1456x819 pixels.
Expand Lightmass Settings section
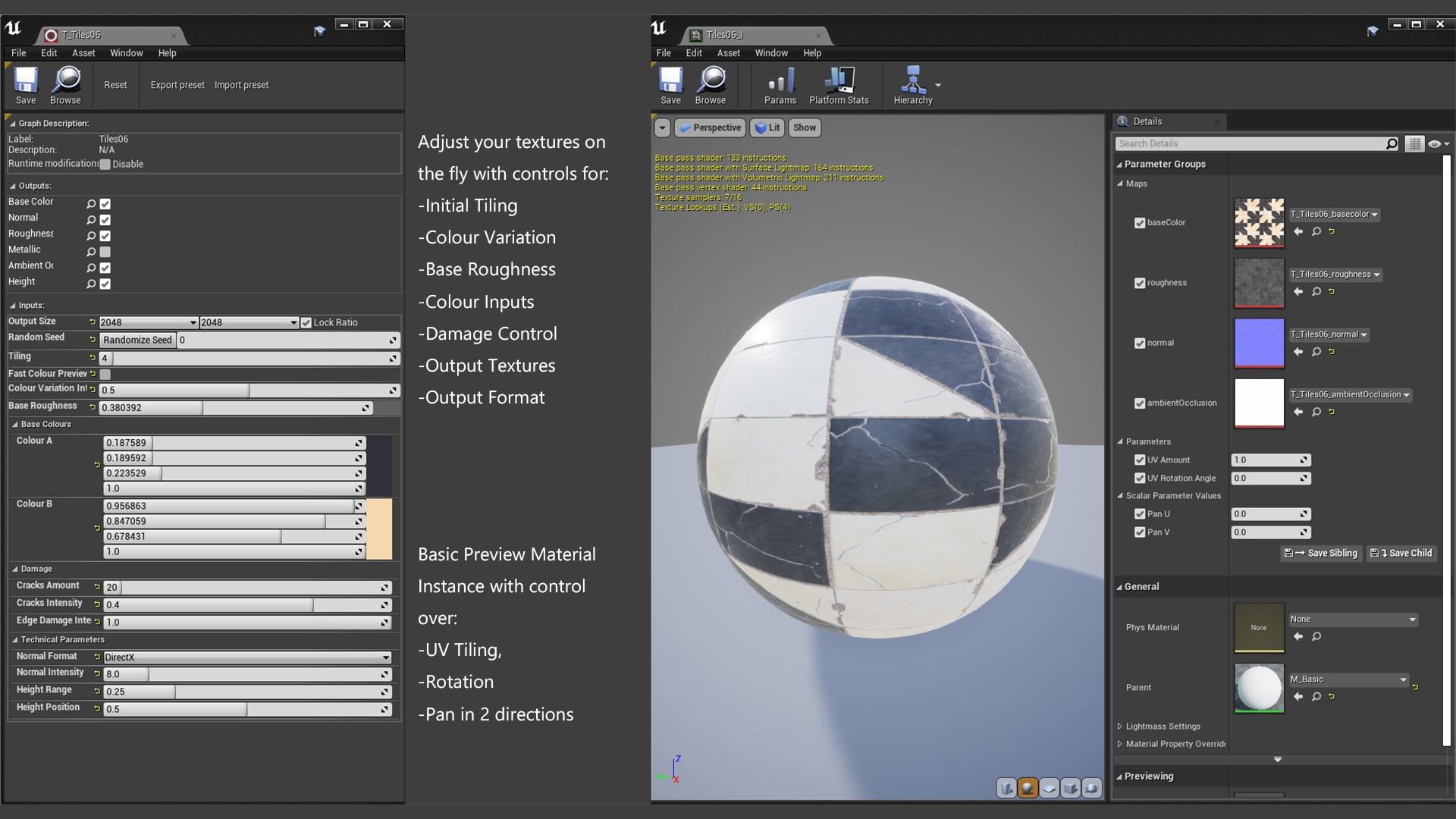point(1163,726)
